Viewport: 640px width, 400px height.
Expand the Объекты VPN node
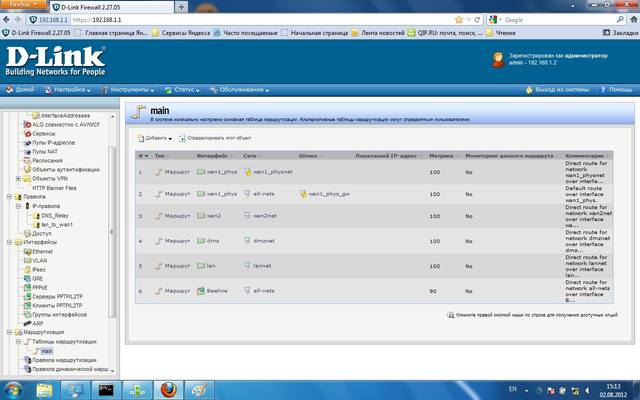18,178
